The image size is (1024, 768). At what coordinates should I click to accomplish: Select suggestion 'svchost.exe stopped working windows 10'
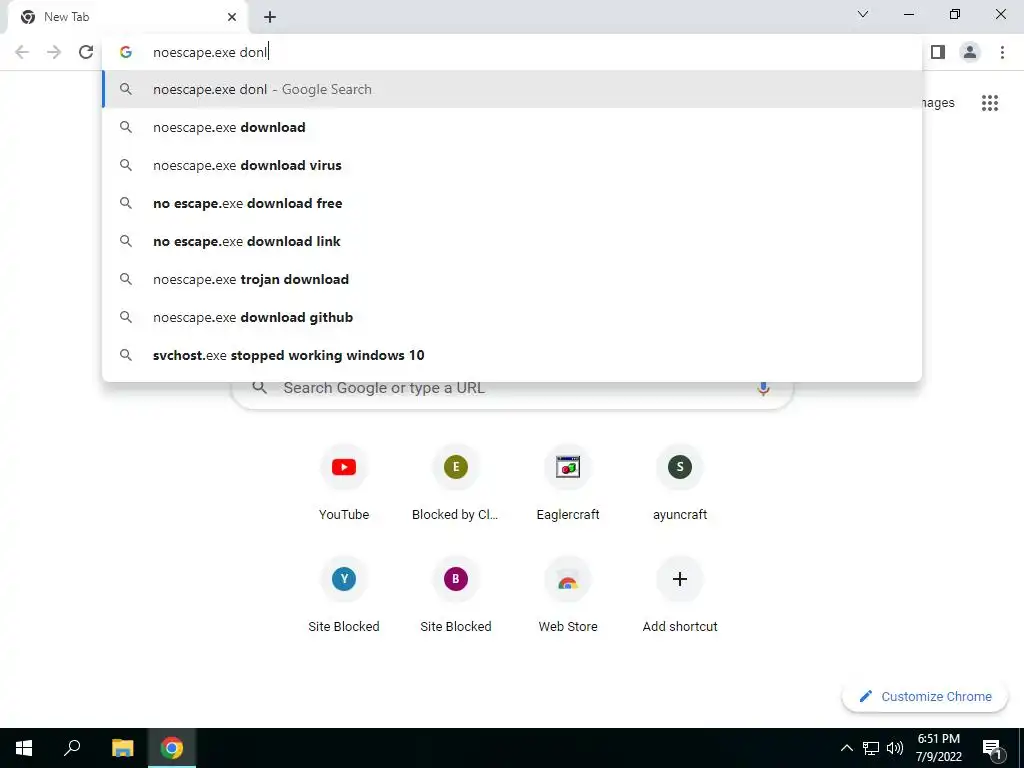point(512,355)
